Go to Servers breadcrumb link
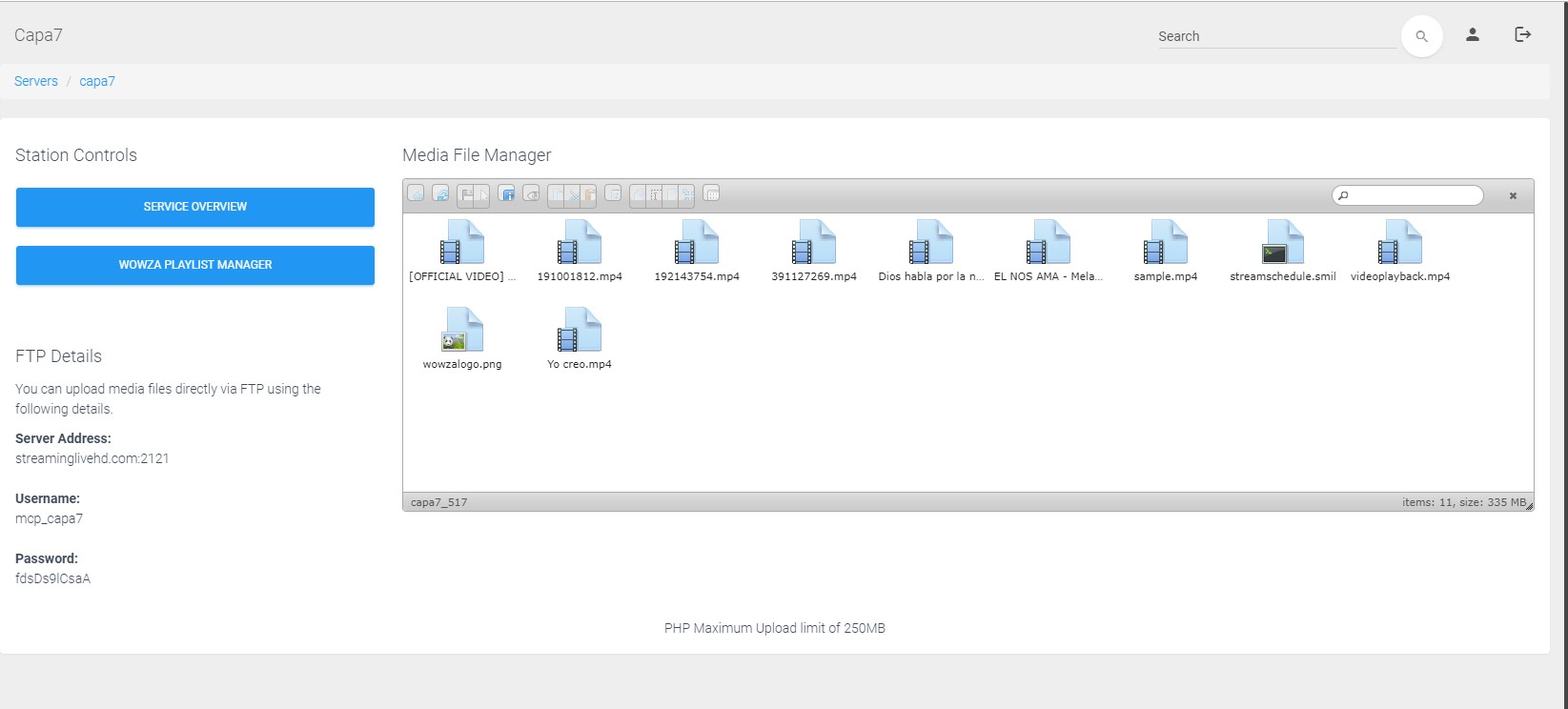 tap(36, 81)
